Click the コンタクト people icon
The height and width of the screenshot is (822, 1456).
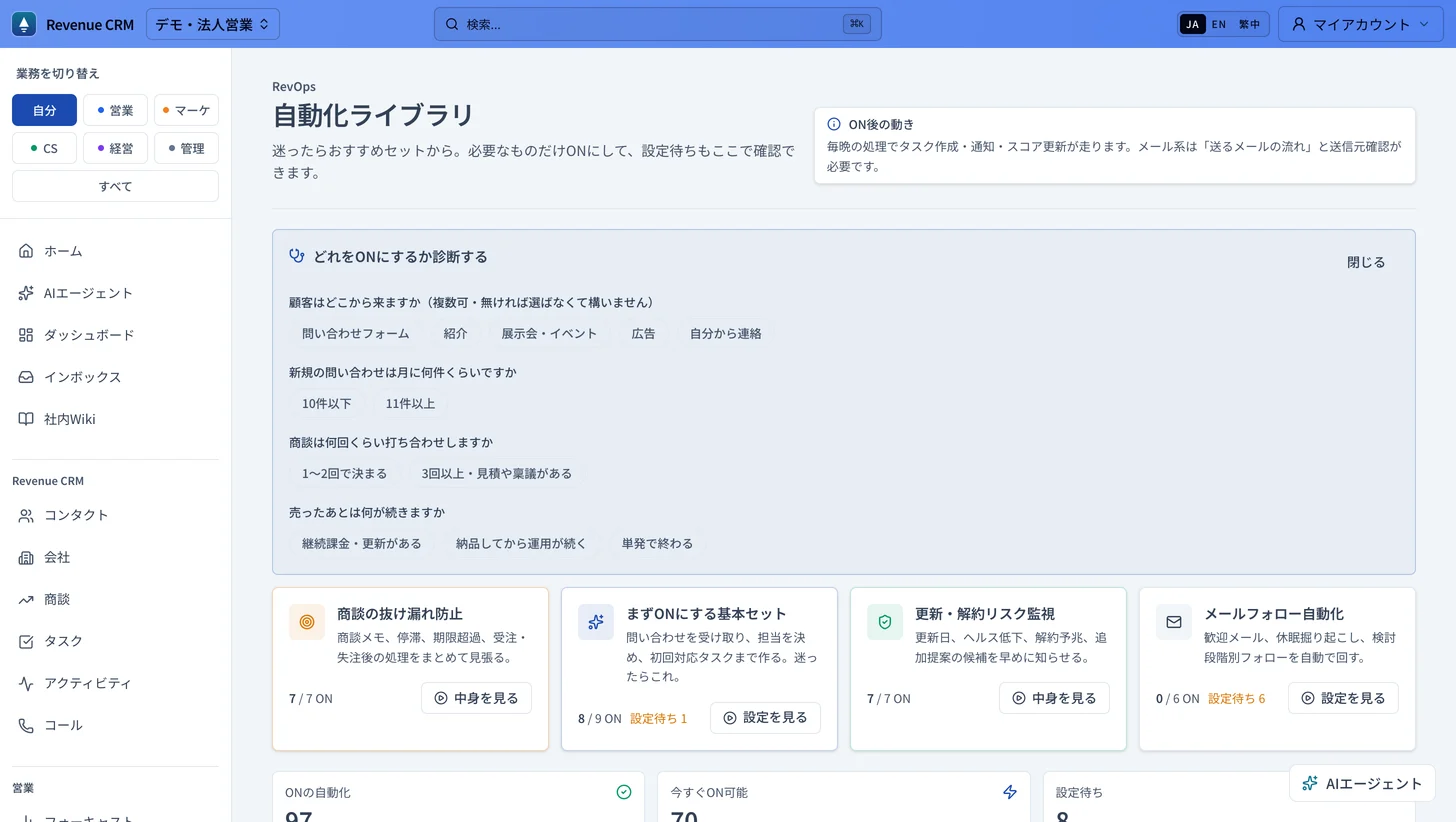point(26,515)
